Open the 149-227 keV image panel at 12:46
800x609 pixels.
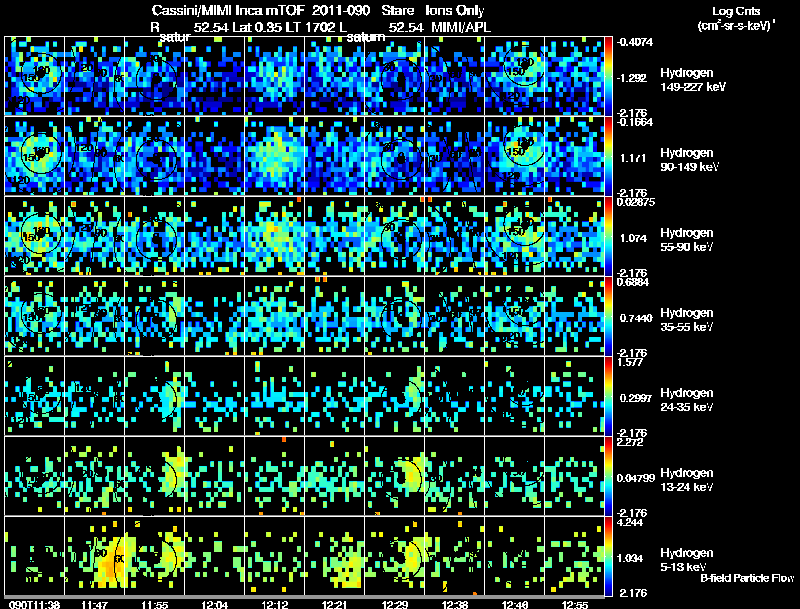(514, 76)
